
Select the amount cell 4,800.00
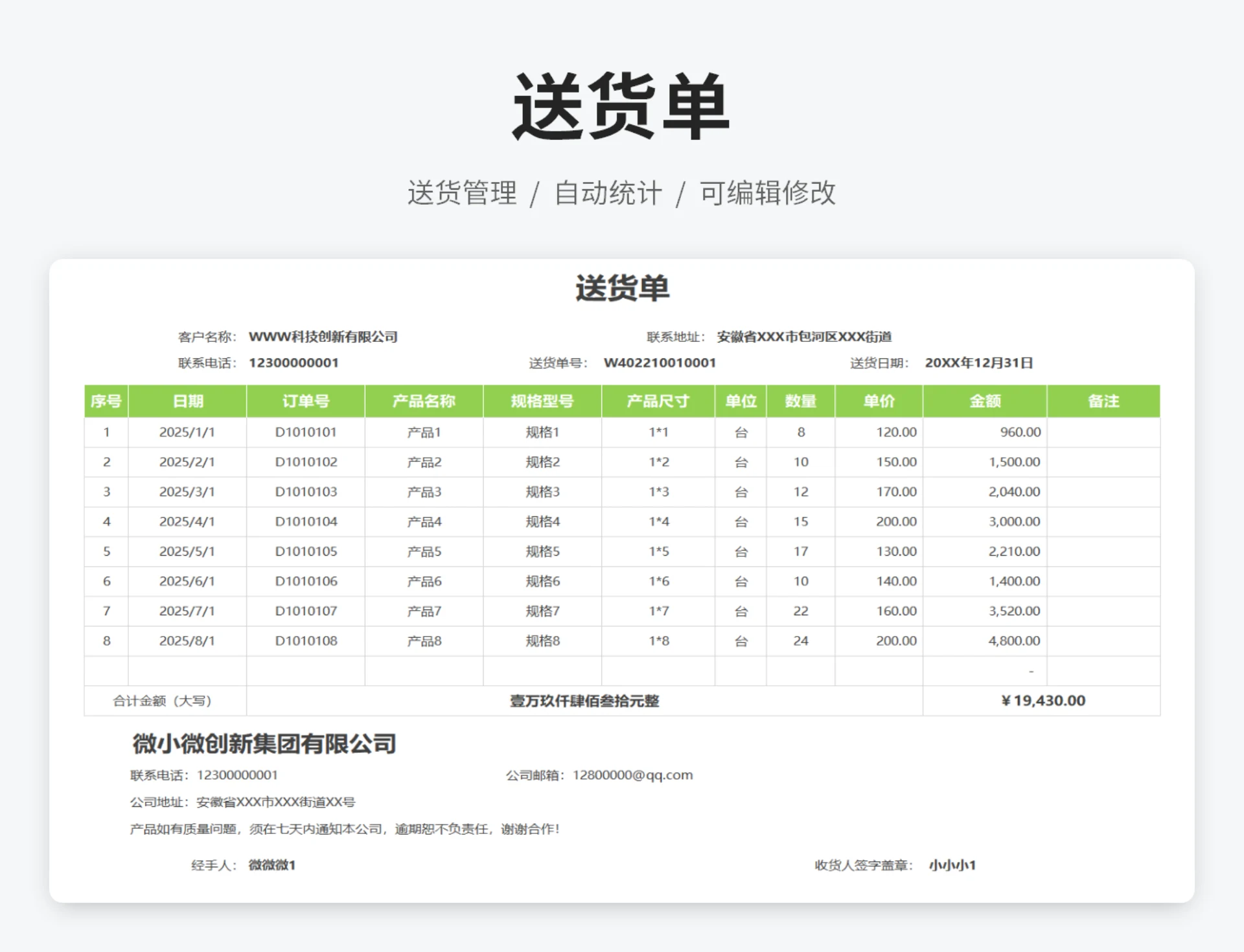point(1014,640)
